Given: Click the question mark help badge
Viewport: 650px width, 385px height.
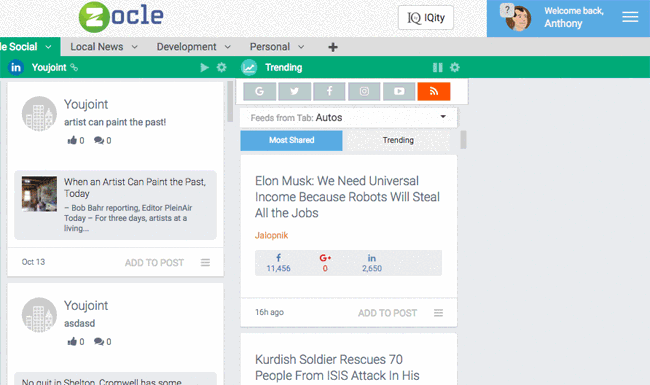Looking at the screenshot, I should [507, 10].
